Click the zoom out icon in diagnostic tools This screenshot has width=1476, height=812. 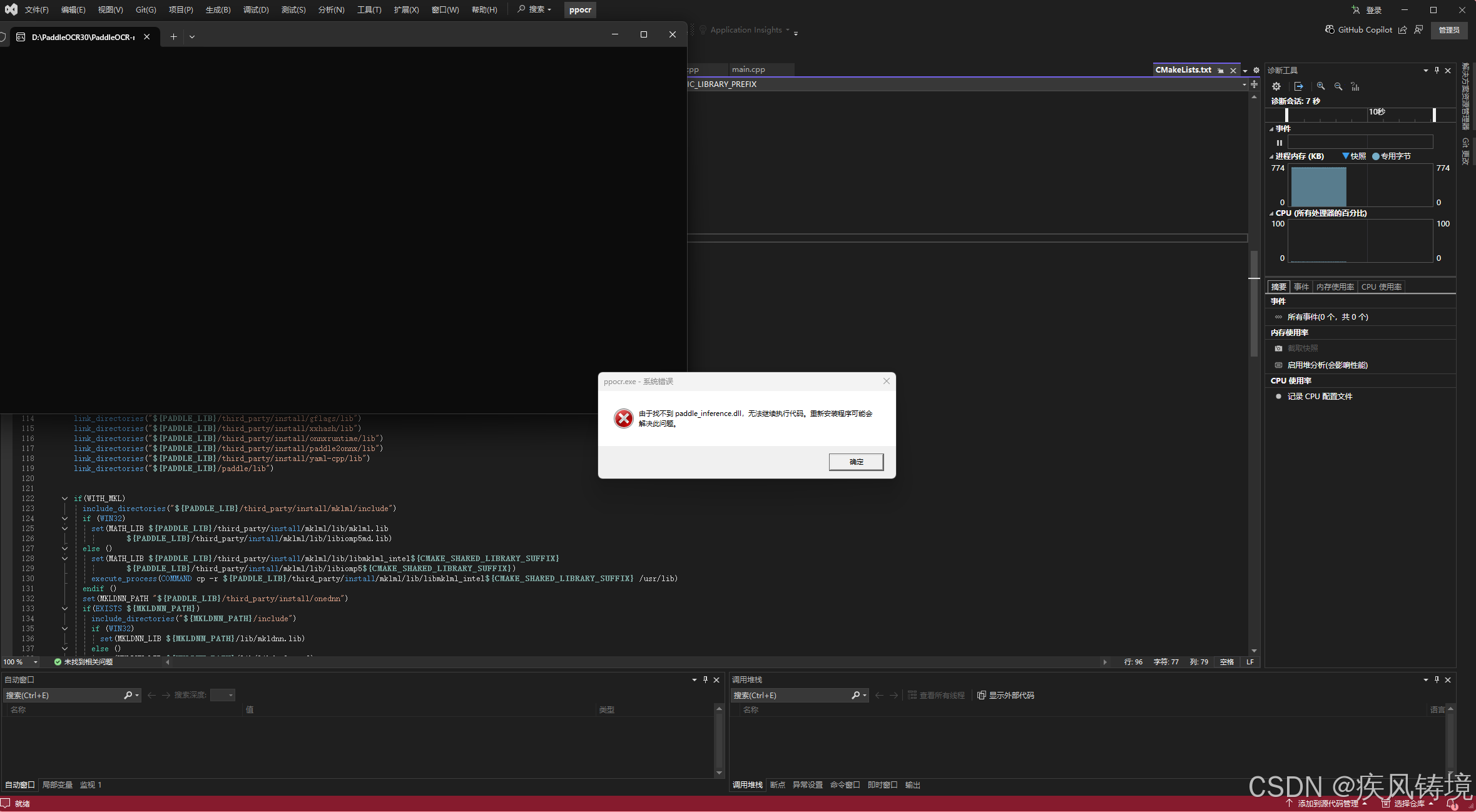click(1338, 86)
